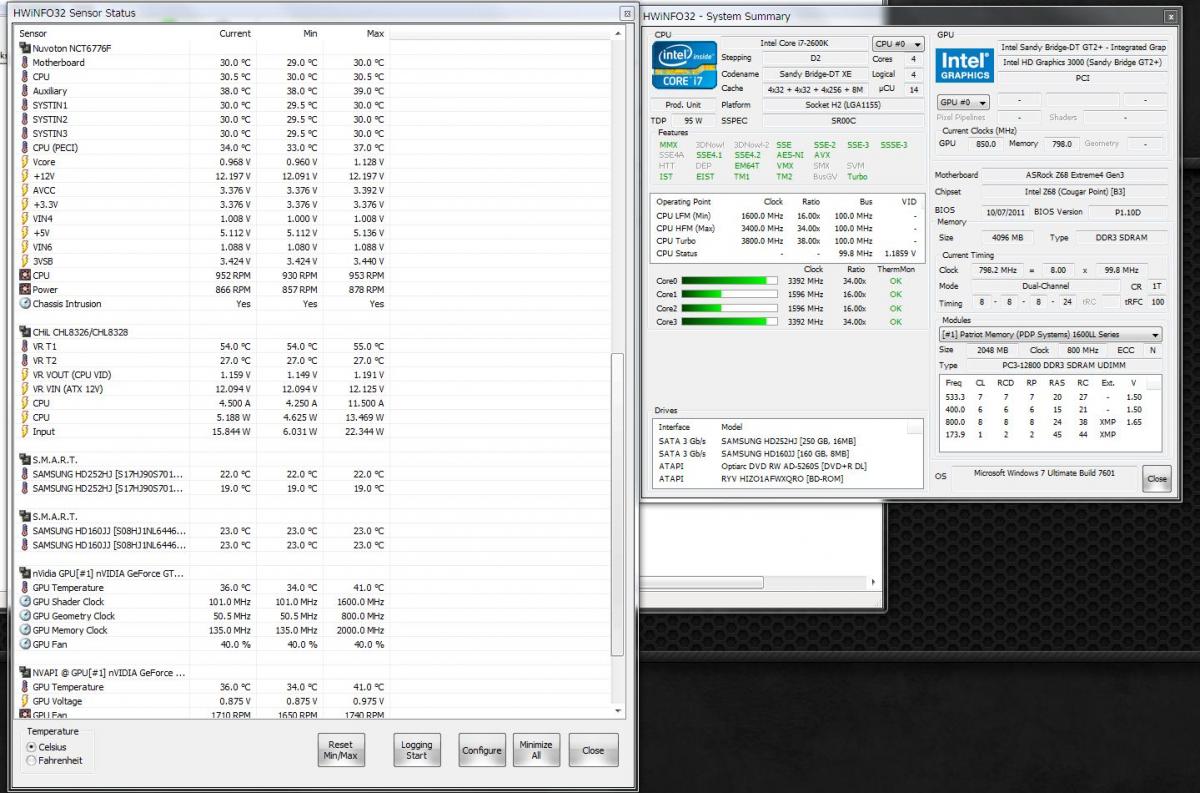This screenshot has height=793, width=1200.
Task: Click the Minimize All button
Action: coord(536,750)
